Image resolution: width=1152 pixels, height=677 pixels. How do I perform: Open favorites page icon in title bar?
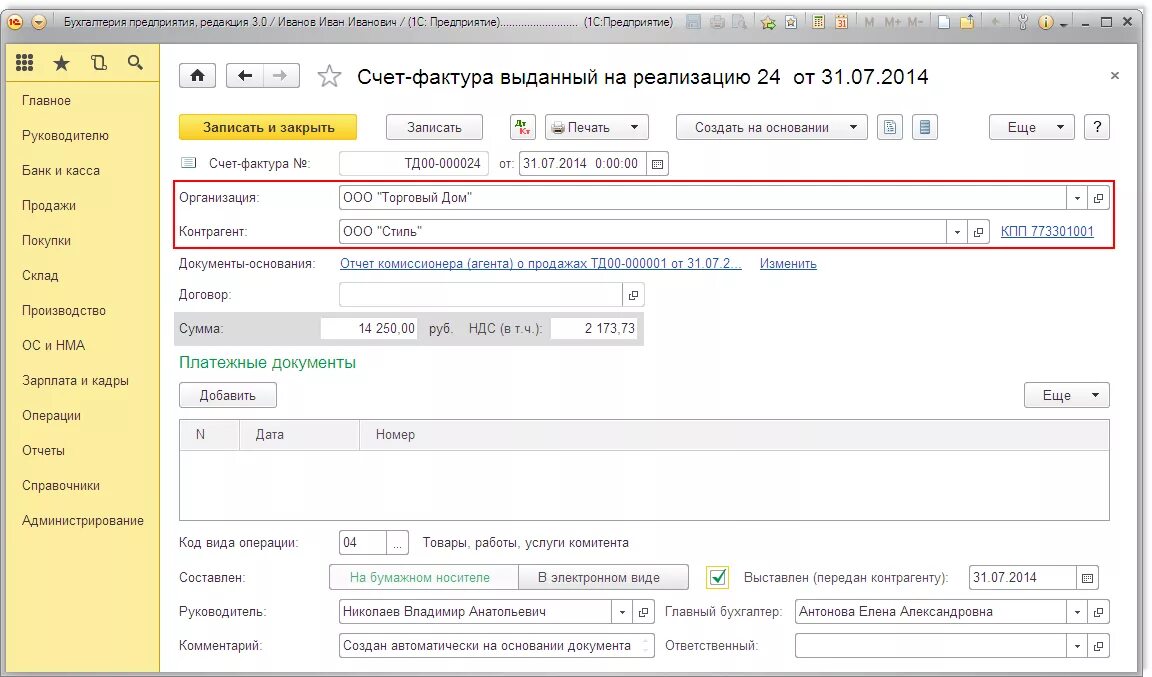(x=791, y=22)
